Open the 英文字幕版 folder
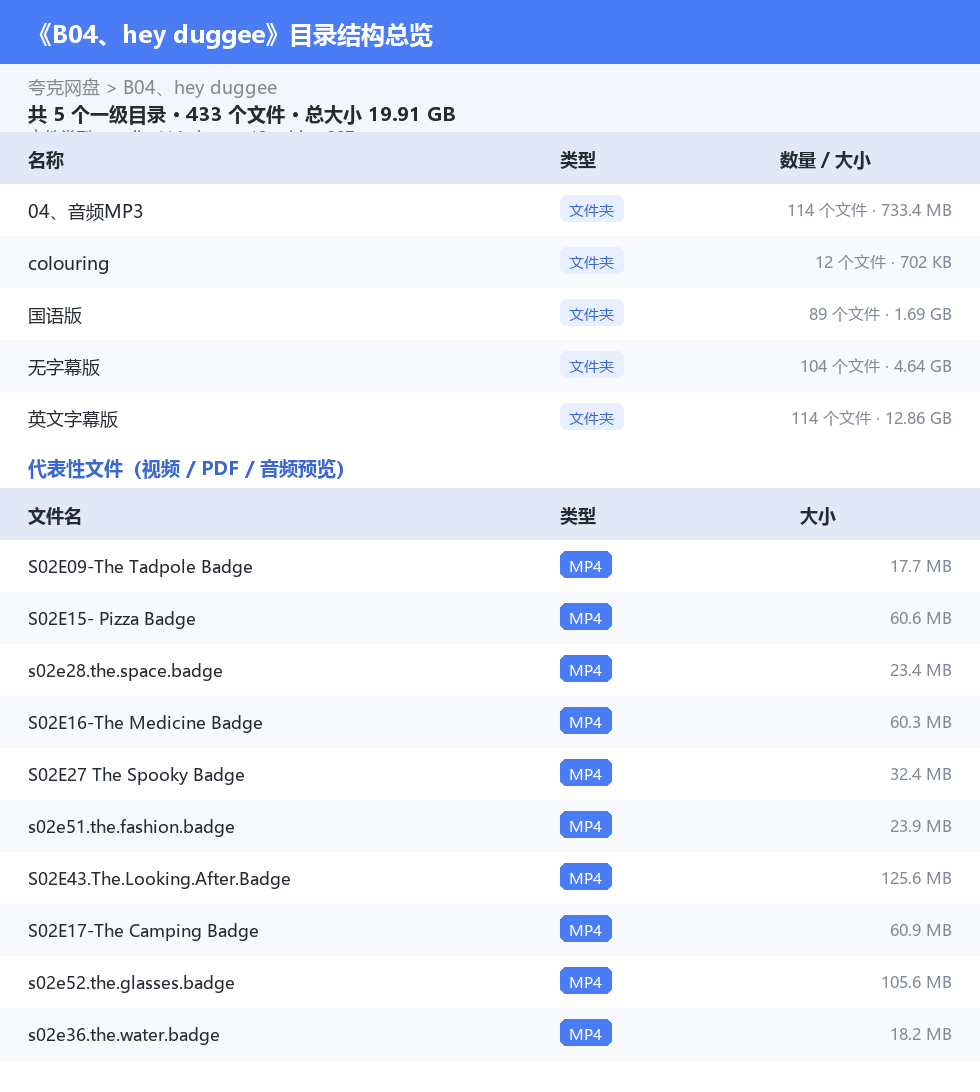The image size is (980, 1092). click(x=73, y=419)
